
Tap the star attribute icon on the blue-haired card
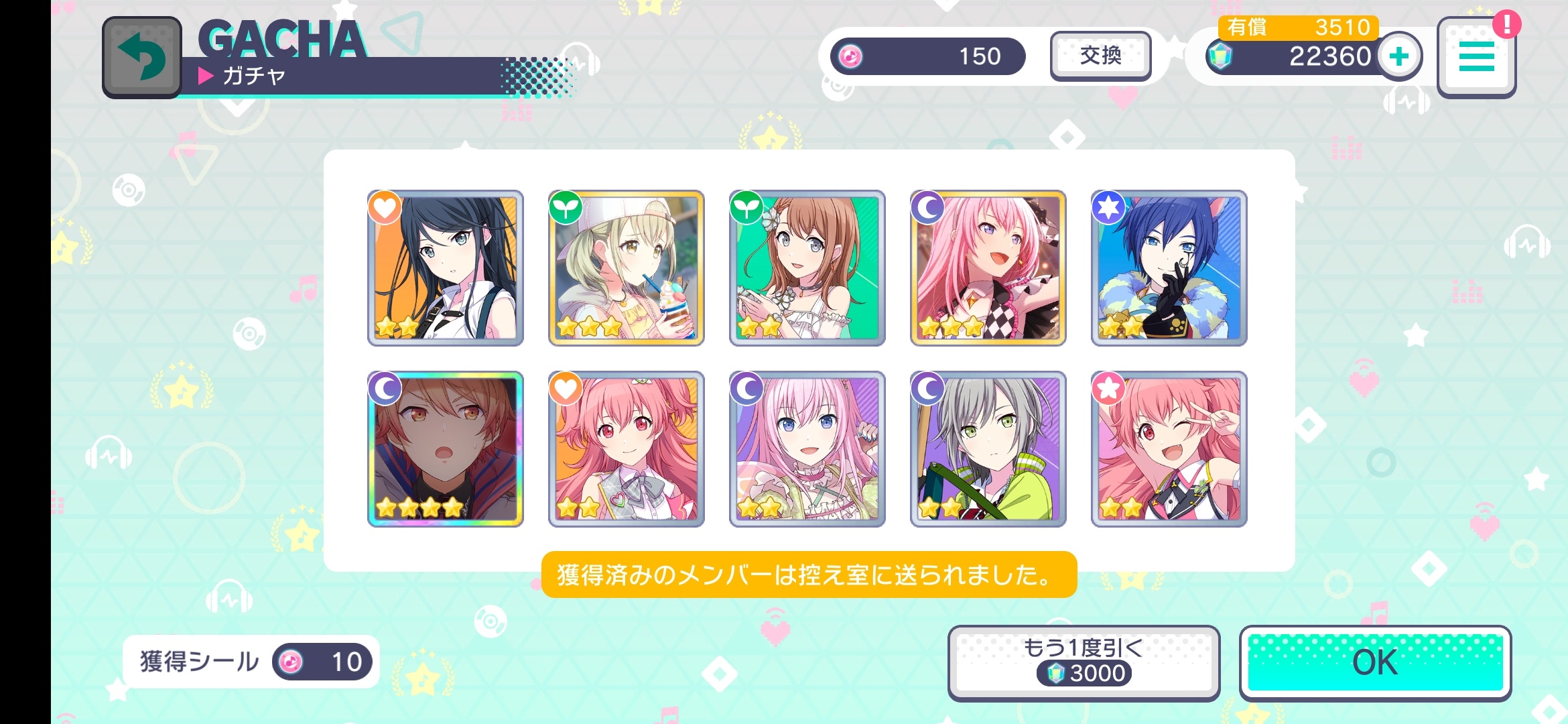[1108, 208]
